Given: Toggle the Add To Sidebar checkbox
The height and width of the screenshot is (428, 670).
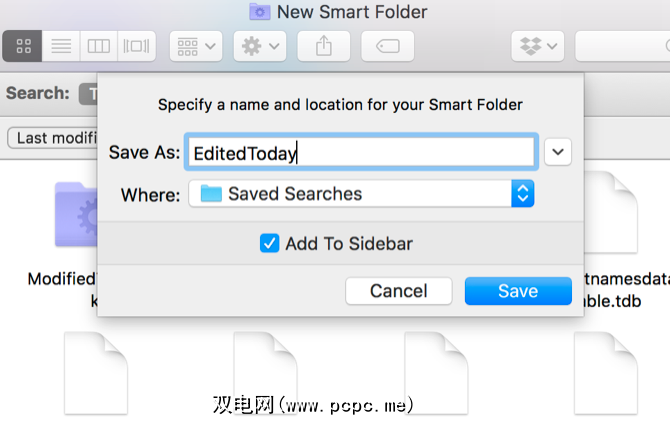Looking at the screenshot, I should click(x=269, y=243).
